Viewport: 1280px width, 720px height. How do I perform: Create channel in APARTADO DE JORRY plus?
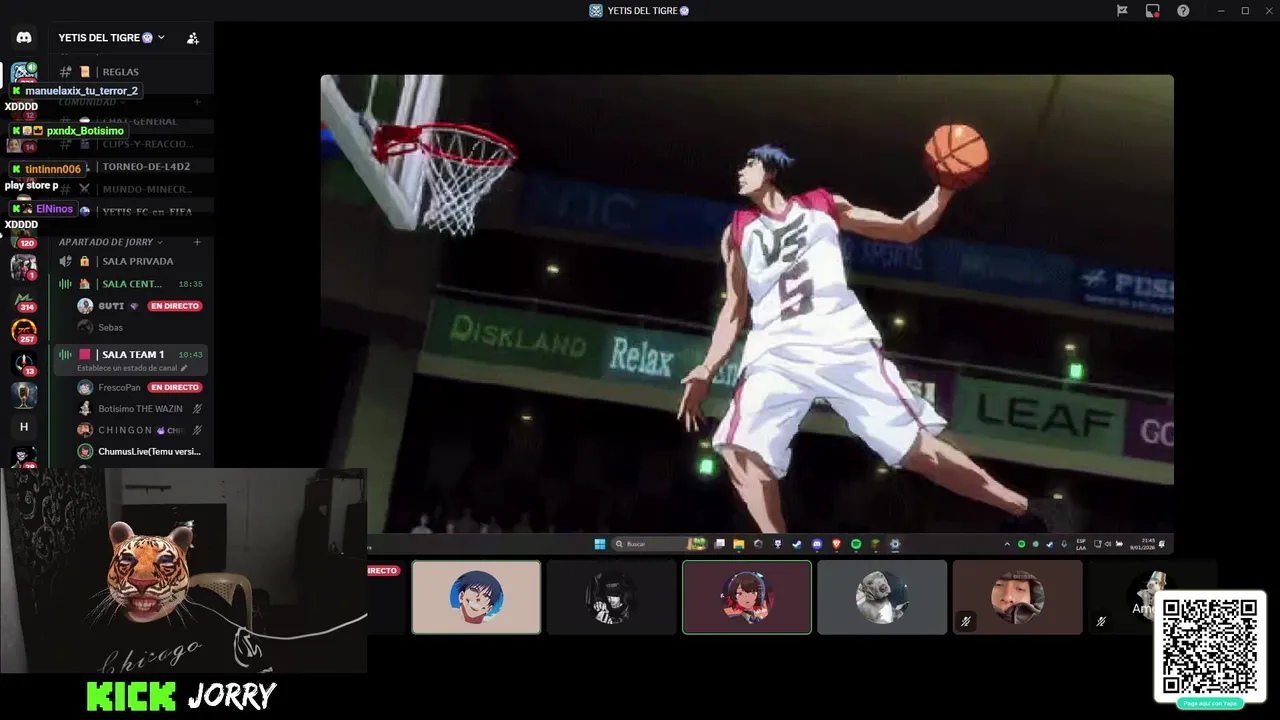[x=197, y=242]
